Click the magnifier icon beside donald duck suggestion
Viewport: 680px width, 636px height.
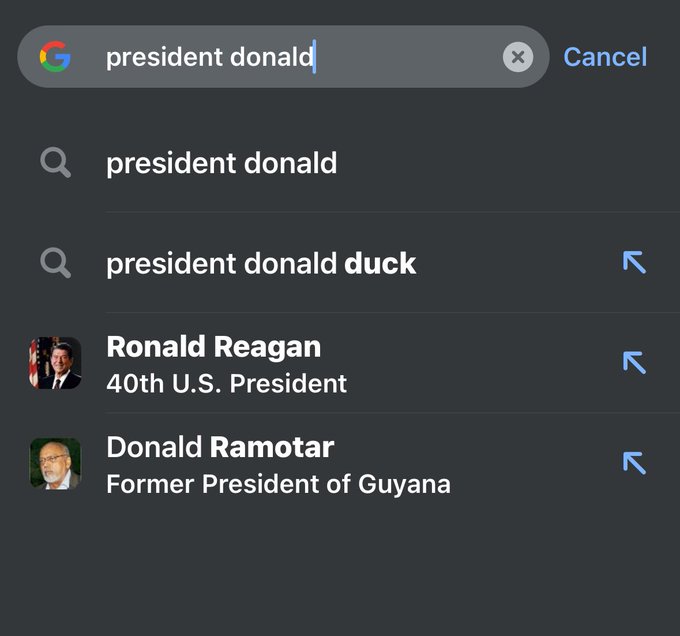coord(56,263)
